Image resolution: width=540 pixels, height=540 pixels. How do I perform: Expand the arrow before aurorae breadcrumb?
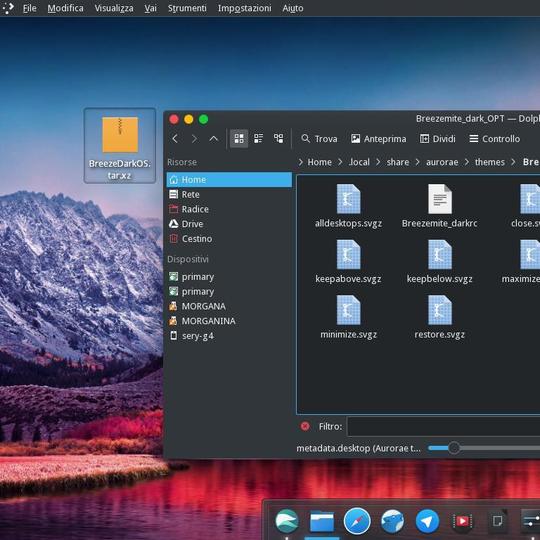click(418, 162)
